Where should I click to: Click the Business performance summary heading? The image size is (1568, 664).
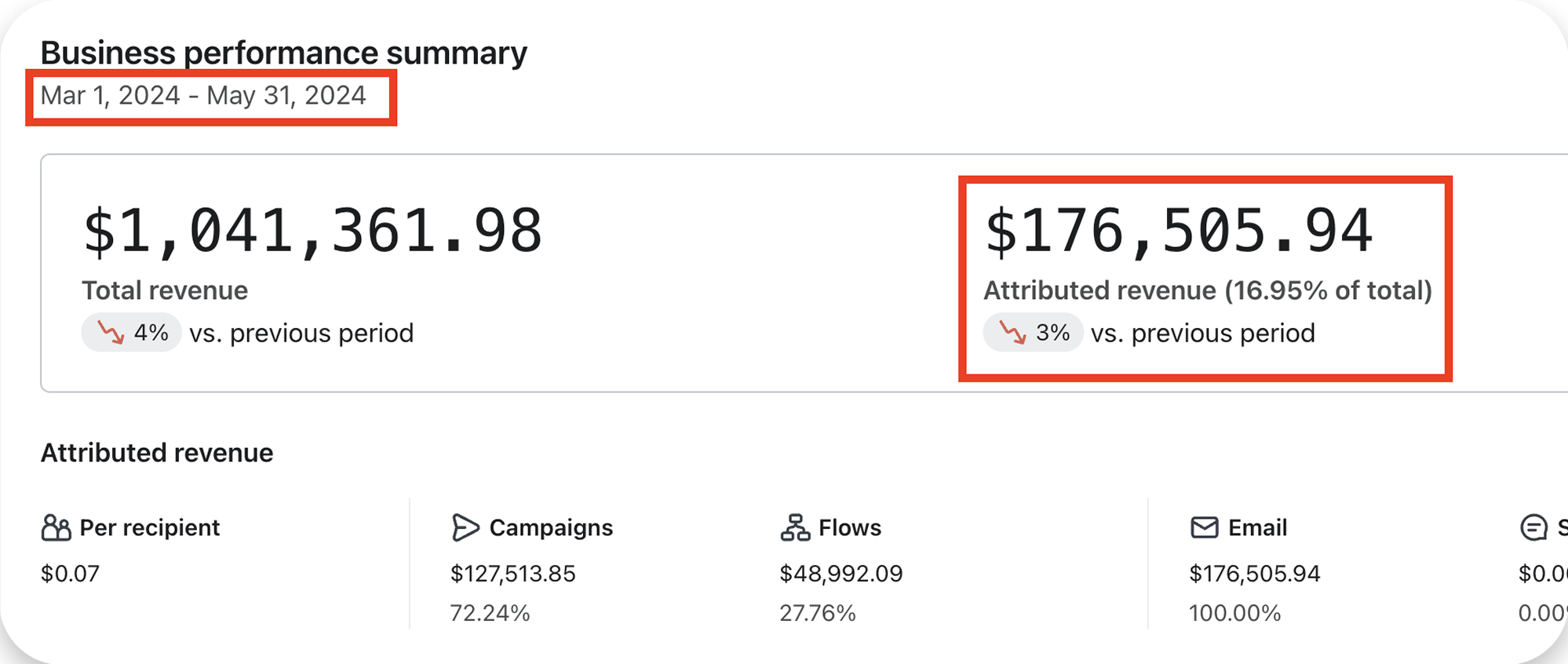click(x=283, y=53)
